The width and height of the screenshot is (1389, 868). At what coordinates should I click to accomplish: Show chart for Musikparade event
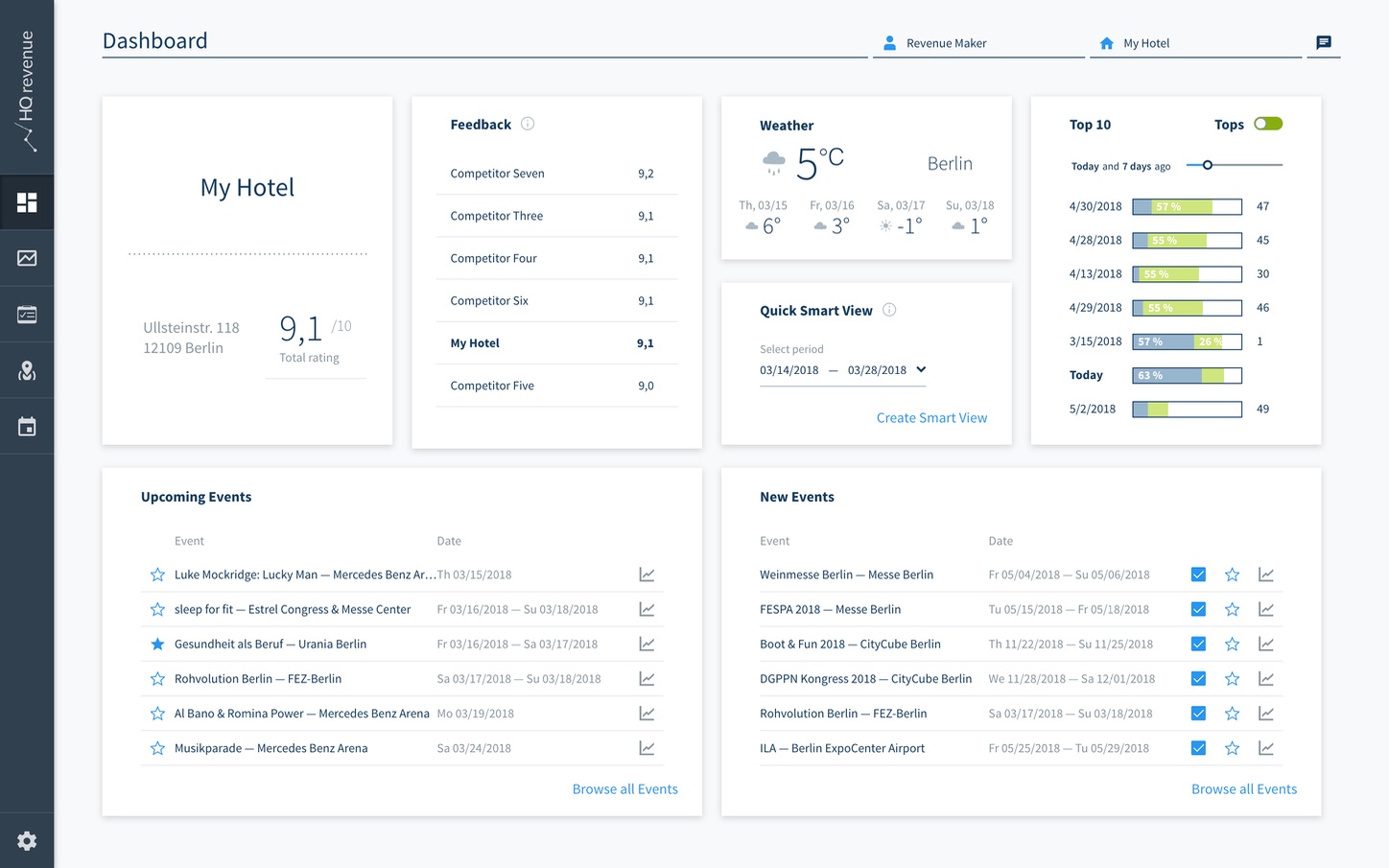click(x=647, y=748)
